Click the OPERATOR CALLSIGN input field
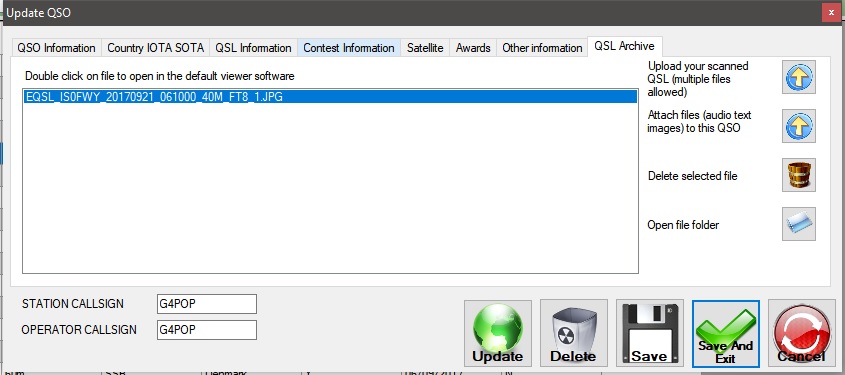This screenshot has width=845, height=375. pos(206,330)
